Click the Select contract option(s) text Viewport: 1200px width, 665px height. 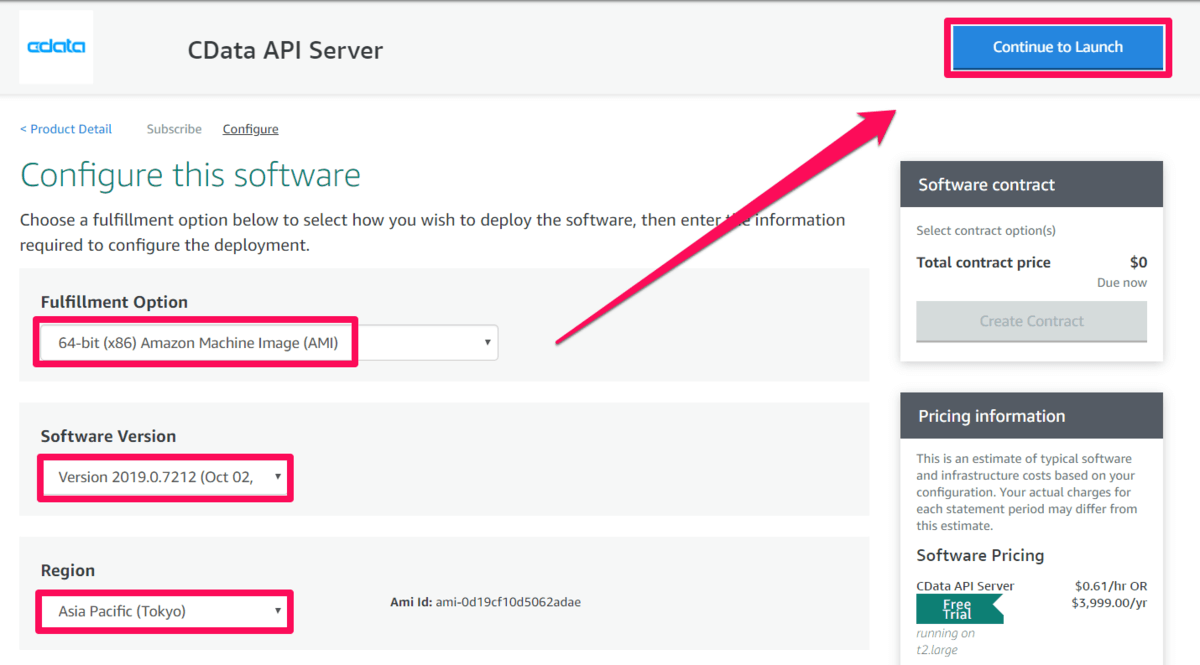pos(985,231)
